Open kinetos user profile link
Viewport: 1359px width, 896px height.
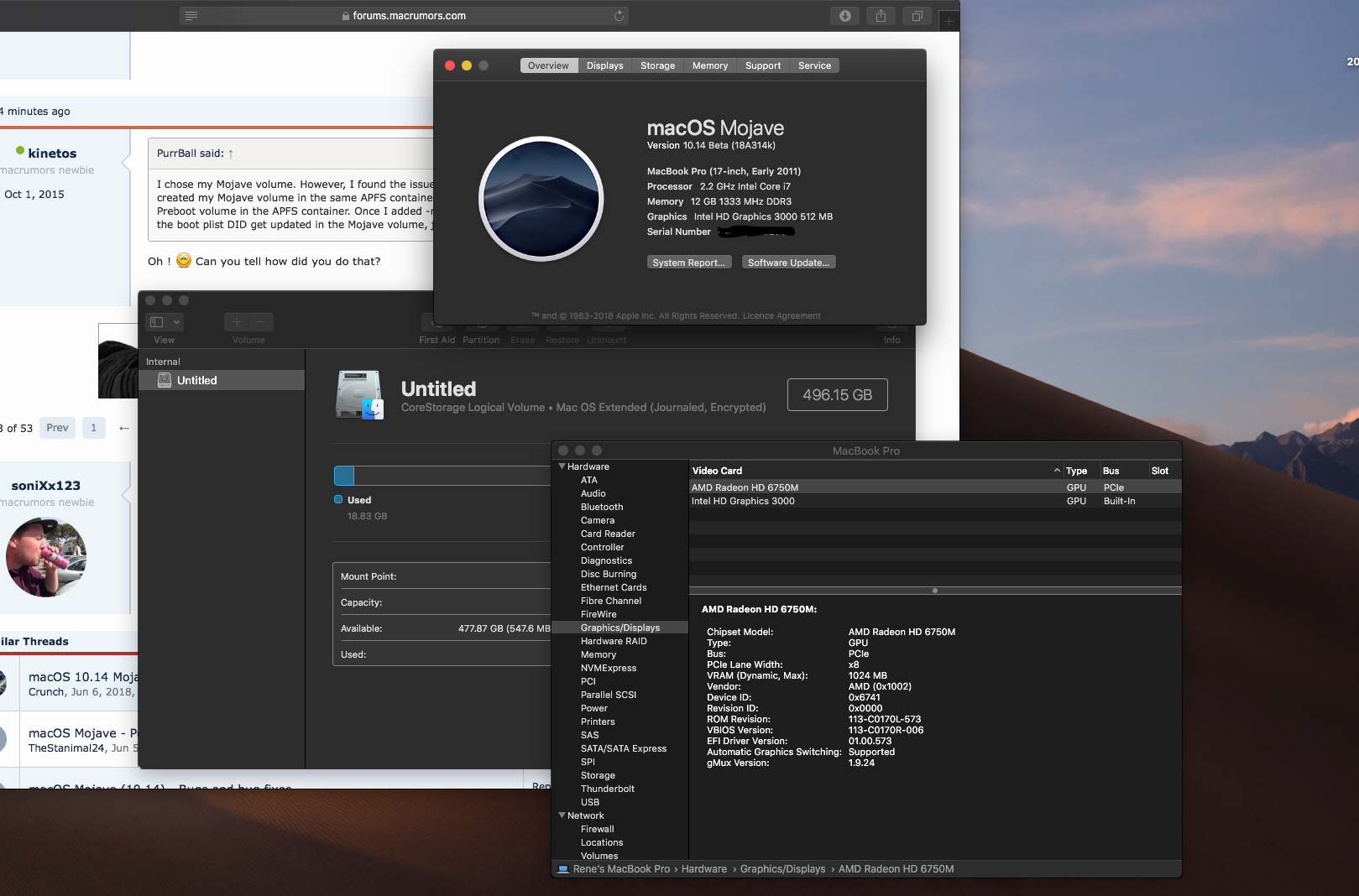[52, 154]
